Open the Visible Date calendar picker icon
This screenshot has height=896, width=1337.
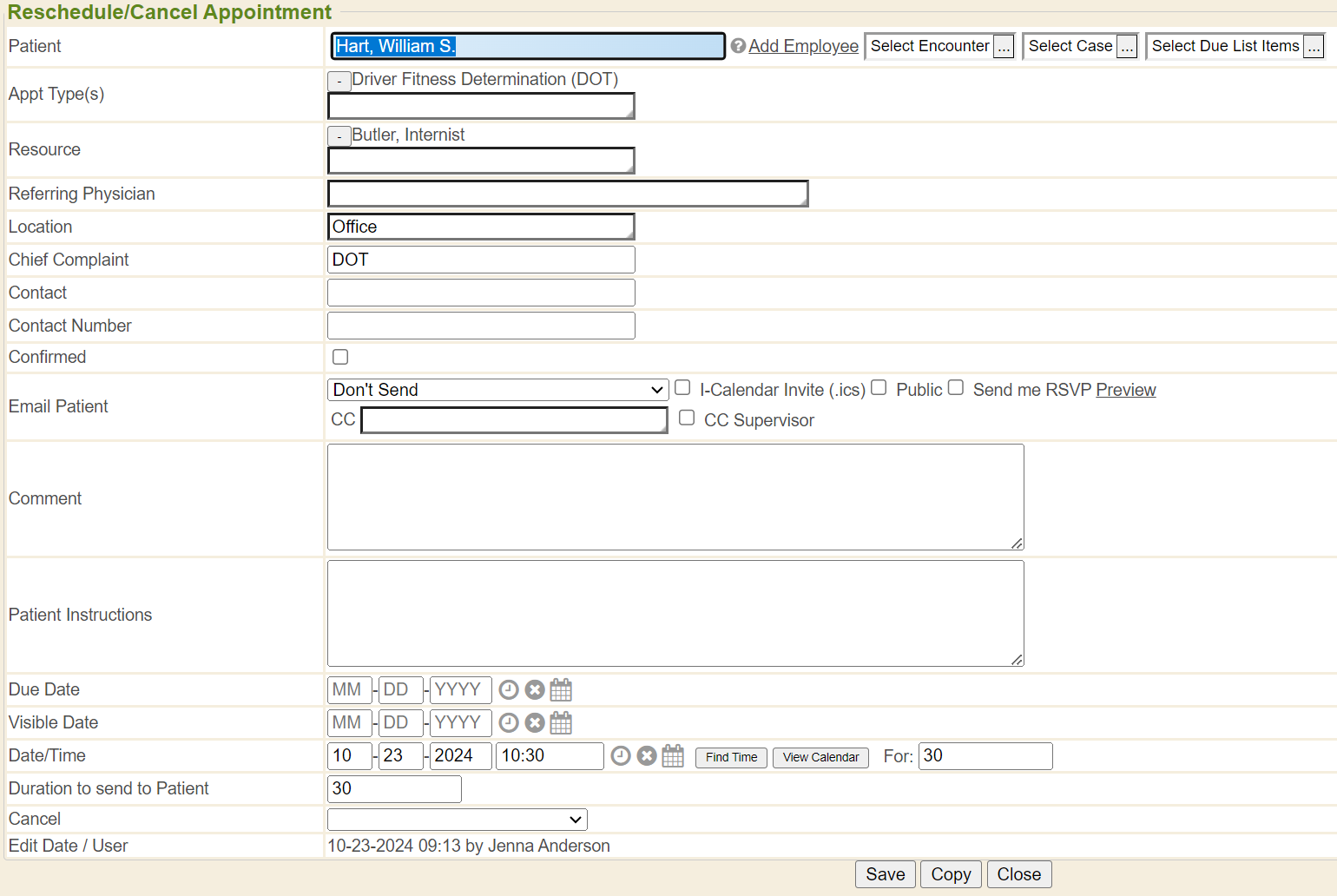[x=561, y=723]
